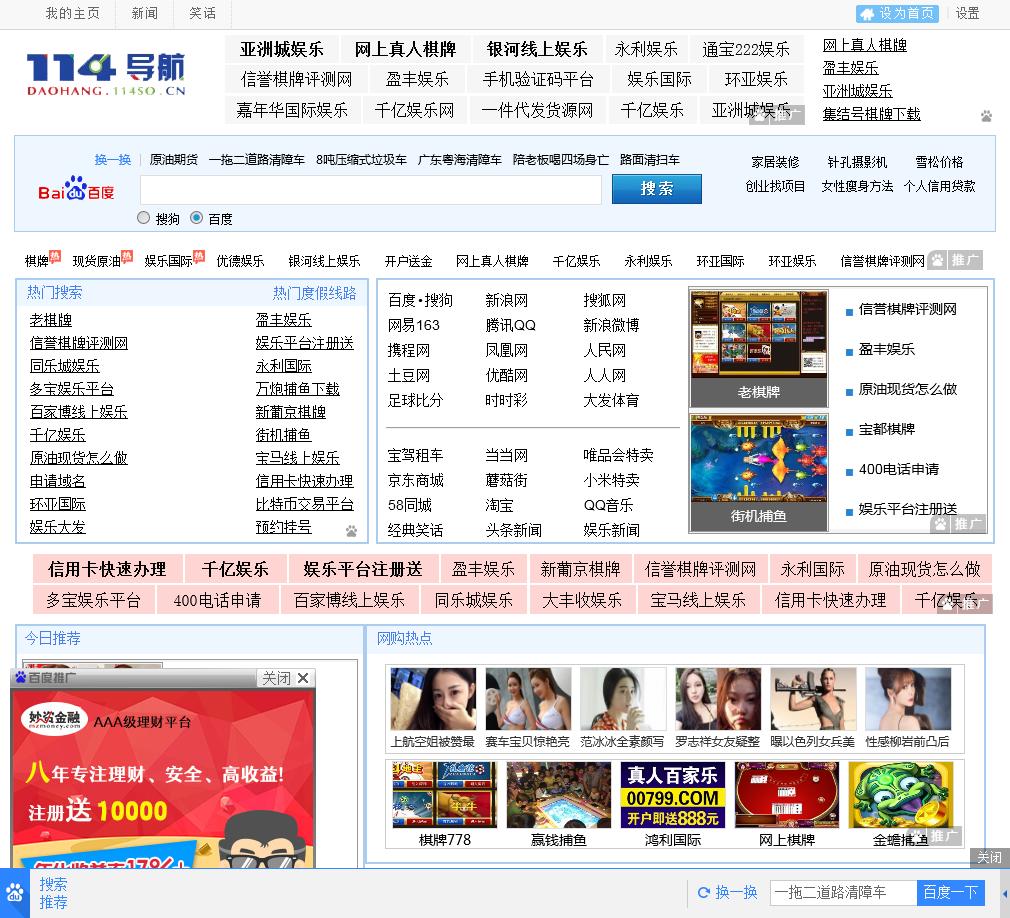Open 腾讯QQ site link
Viewport: 1010px width, 918px height.
510,325
